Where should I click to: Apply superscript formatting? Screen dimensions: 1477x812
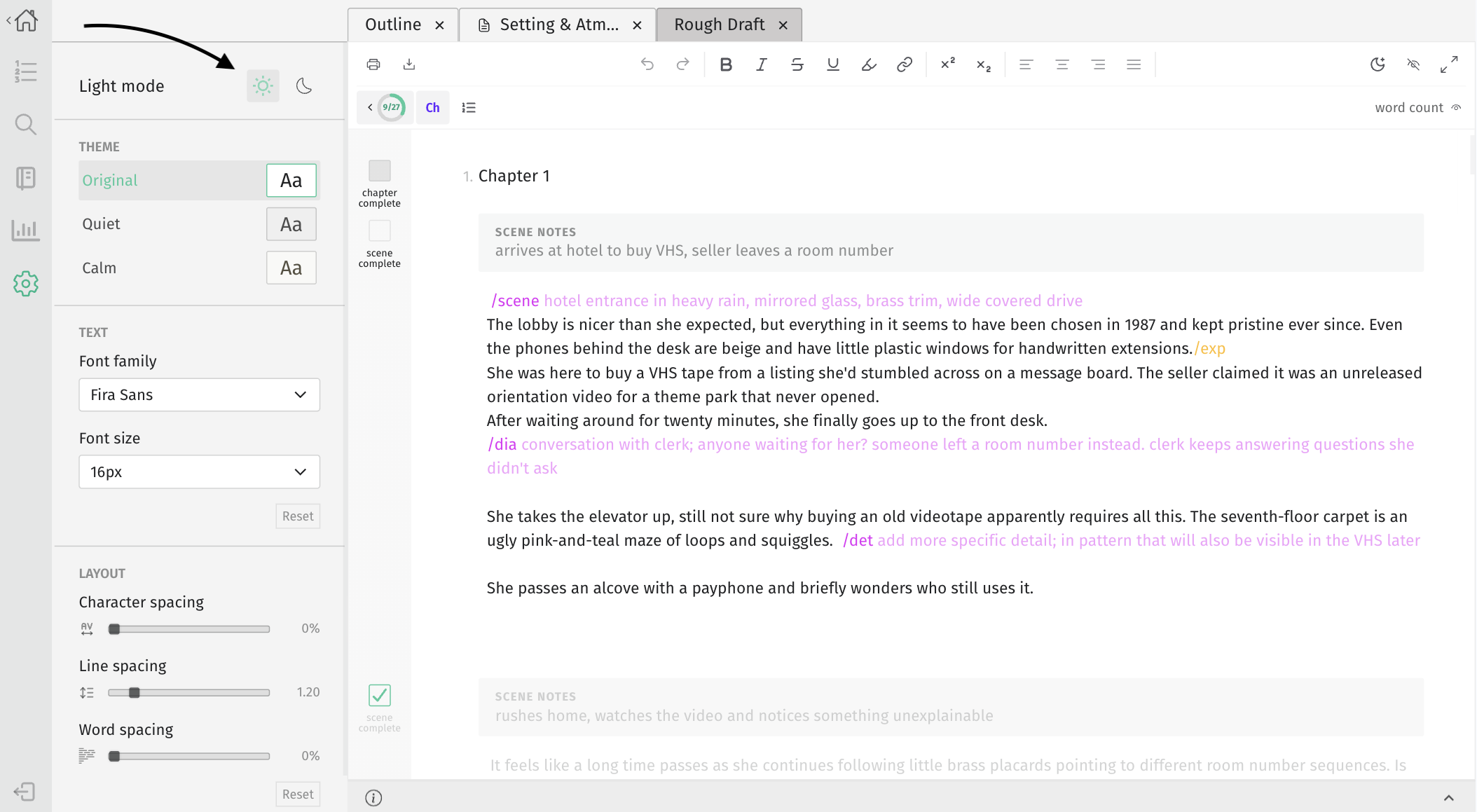[948, 64]
